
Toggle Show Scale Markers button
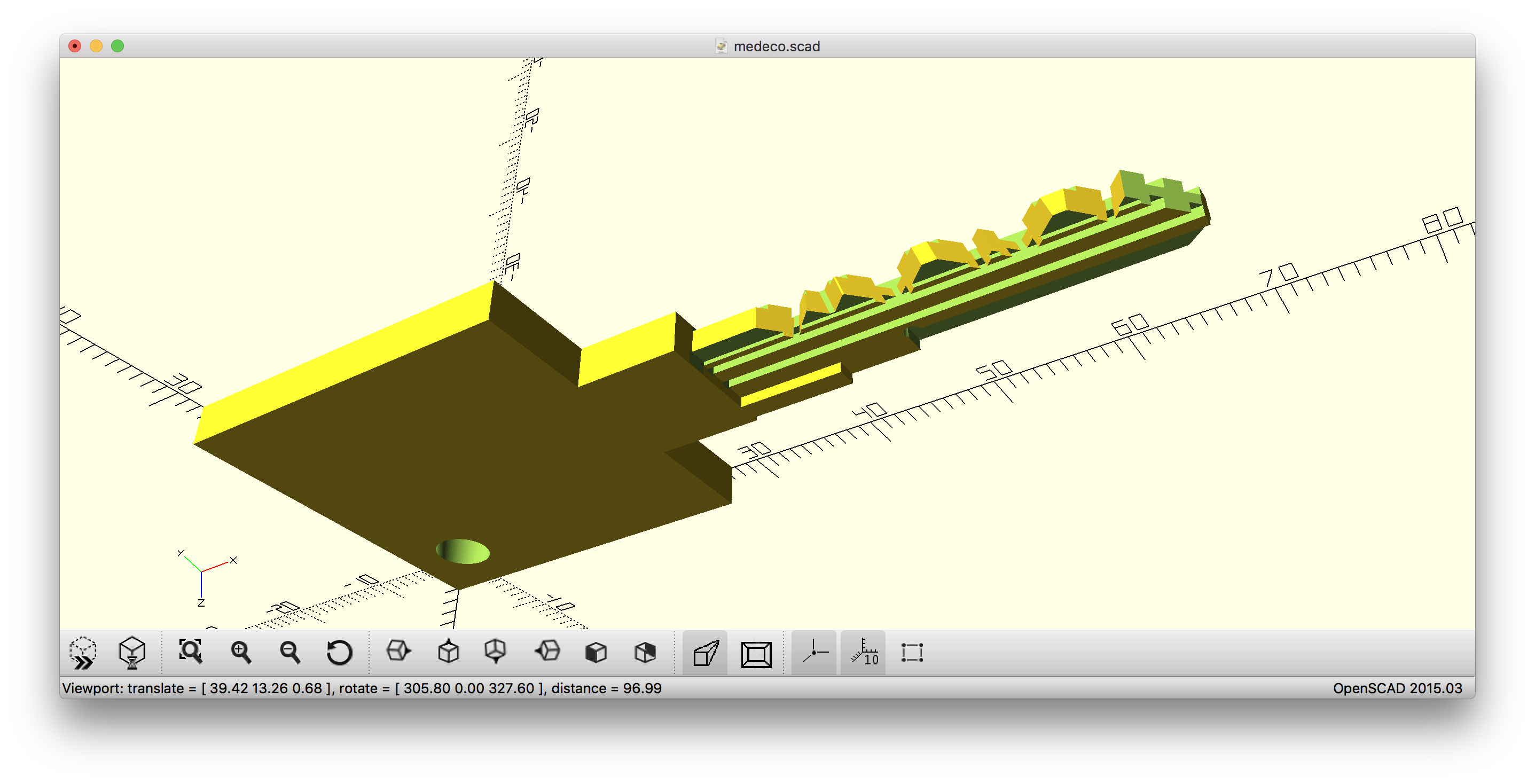[x=864, y=653]
